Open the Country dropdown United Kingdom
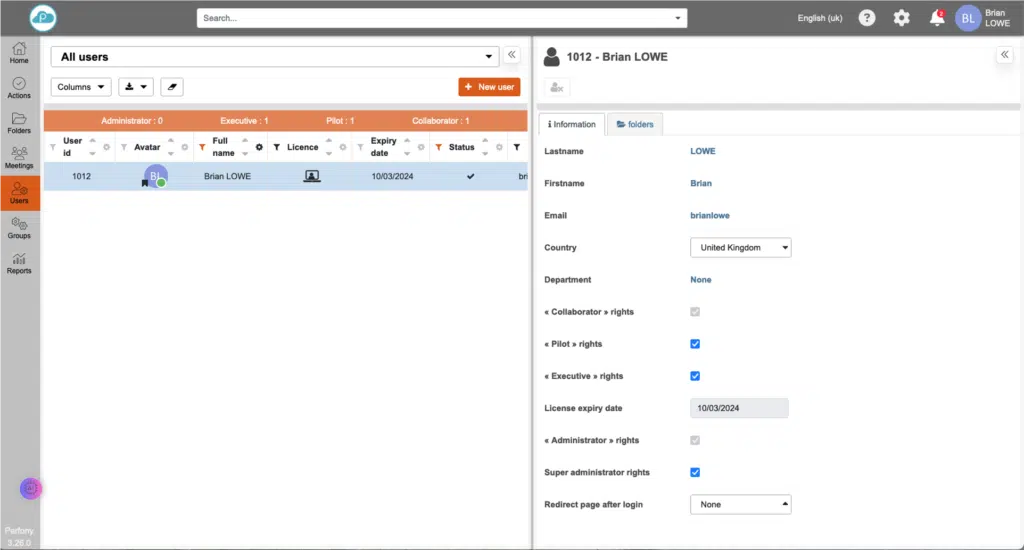Image resolution: width=1024 pixels, height=550 pixels. [740, 248]
